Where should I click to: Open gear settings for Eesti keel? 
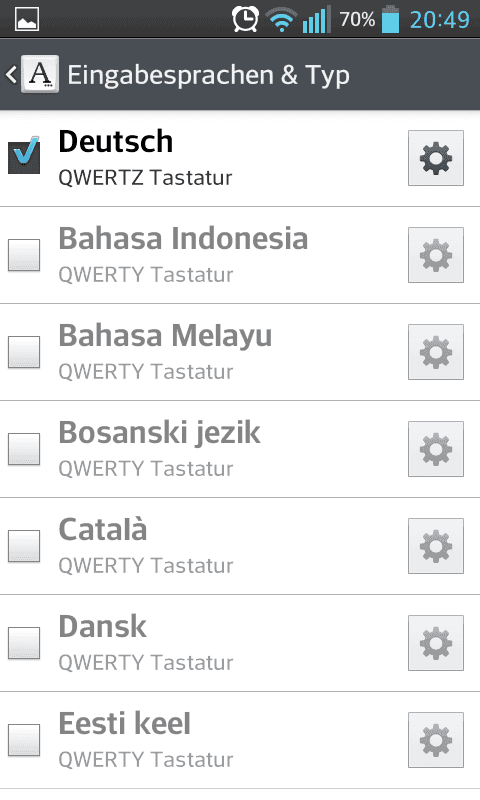pyautogui.click(x=436, y=740)
